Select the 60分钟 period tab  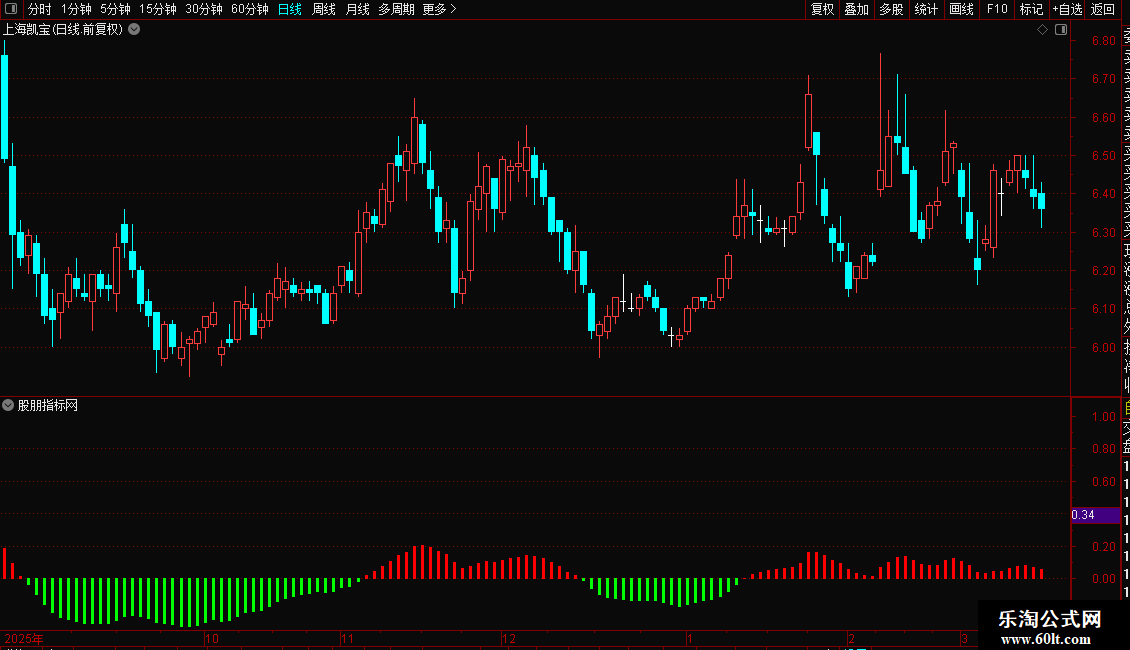coord(249,9)
